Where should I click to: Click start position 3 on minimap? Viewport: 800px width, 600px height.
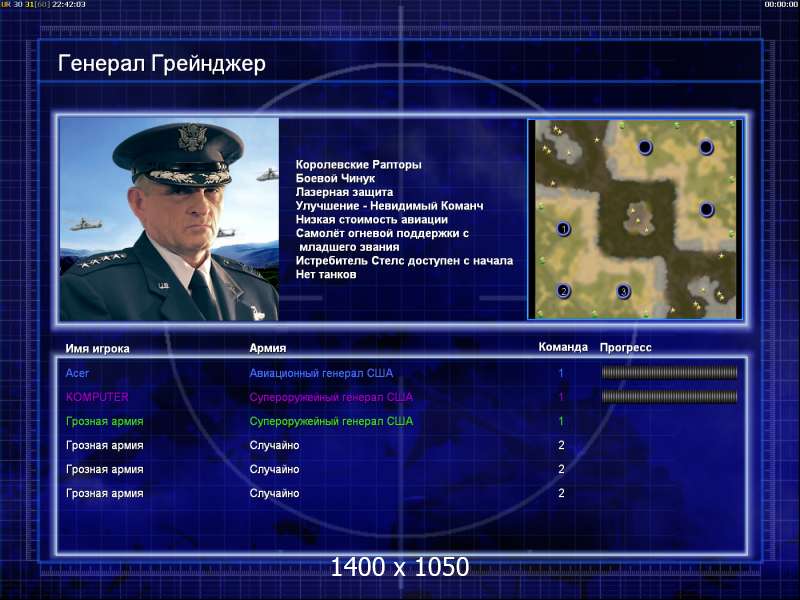click(x=623, y=291)
